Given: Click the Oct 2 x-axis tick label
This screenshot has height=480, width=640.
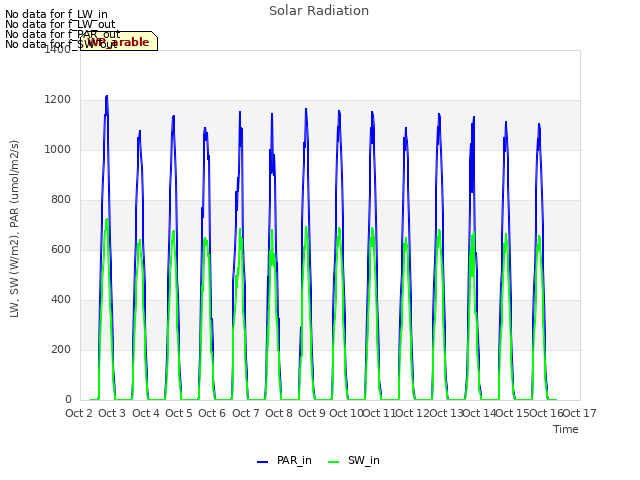Looking at the screenshot, I should click(79, 413).
